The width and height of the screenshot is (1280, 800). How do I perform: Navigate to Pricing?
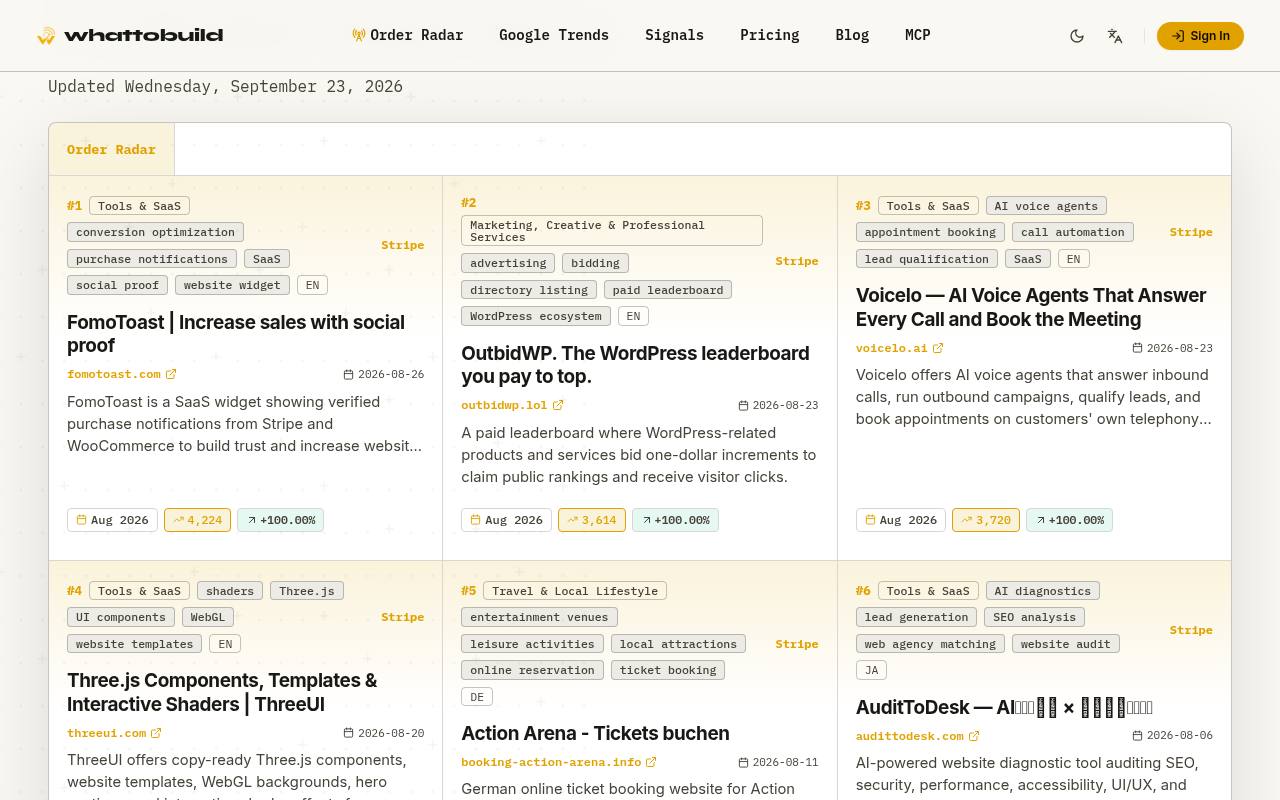(769, 35)
